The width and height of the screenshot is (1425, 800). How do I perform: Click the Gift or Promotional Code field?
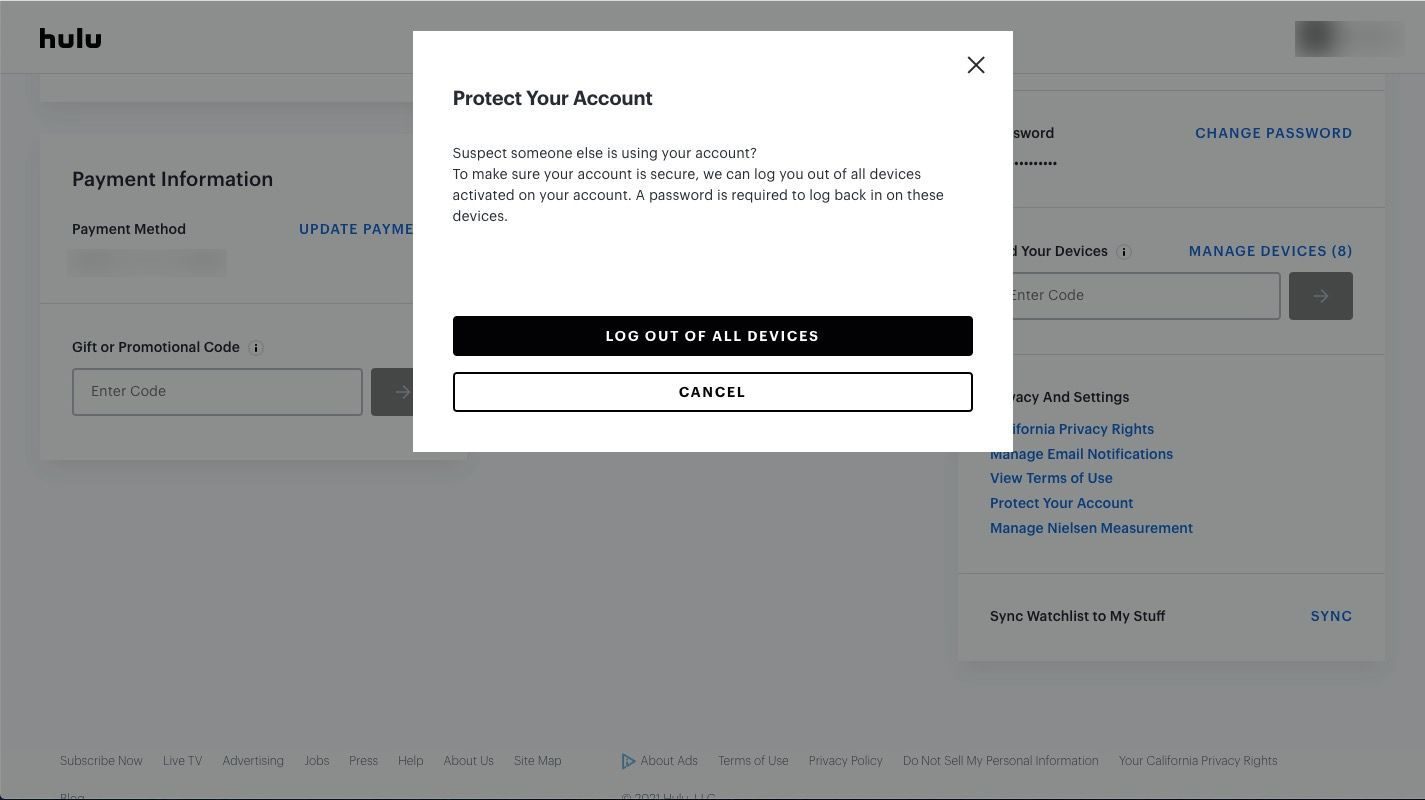(217, 391)
